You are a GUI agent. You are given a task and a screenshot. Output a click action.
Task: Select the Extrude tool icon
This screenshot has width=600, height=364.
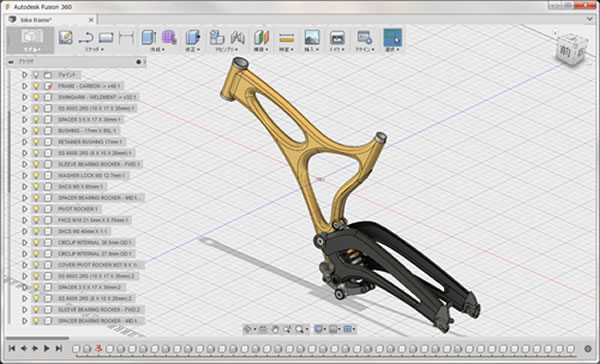coord(148,38)
